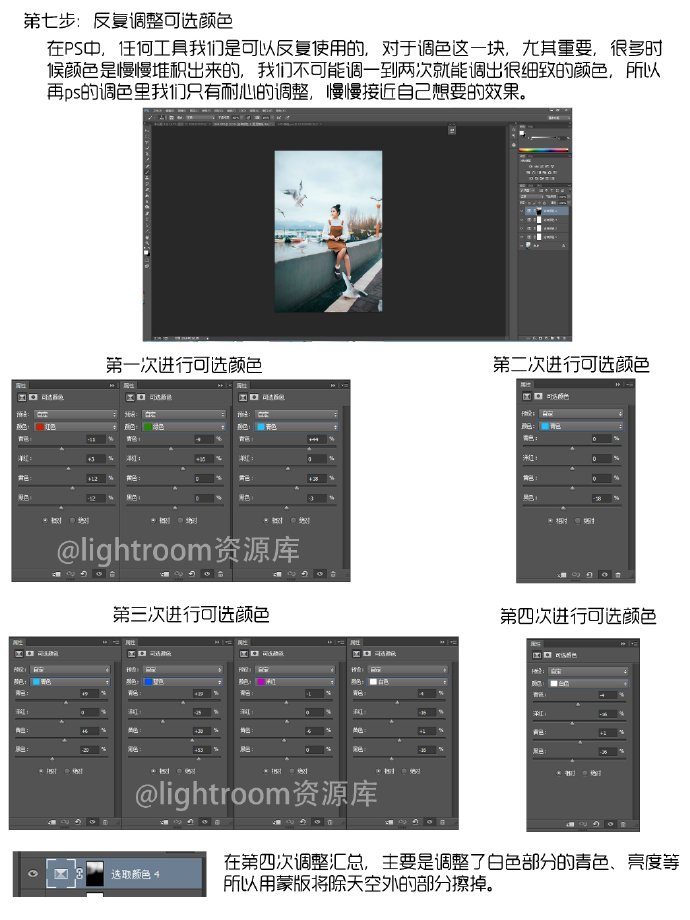Click 黑色 slider handle in second-round panel

[563, 508]
